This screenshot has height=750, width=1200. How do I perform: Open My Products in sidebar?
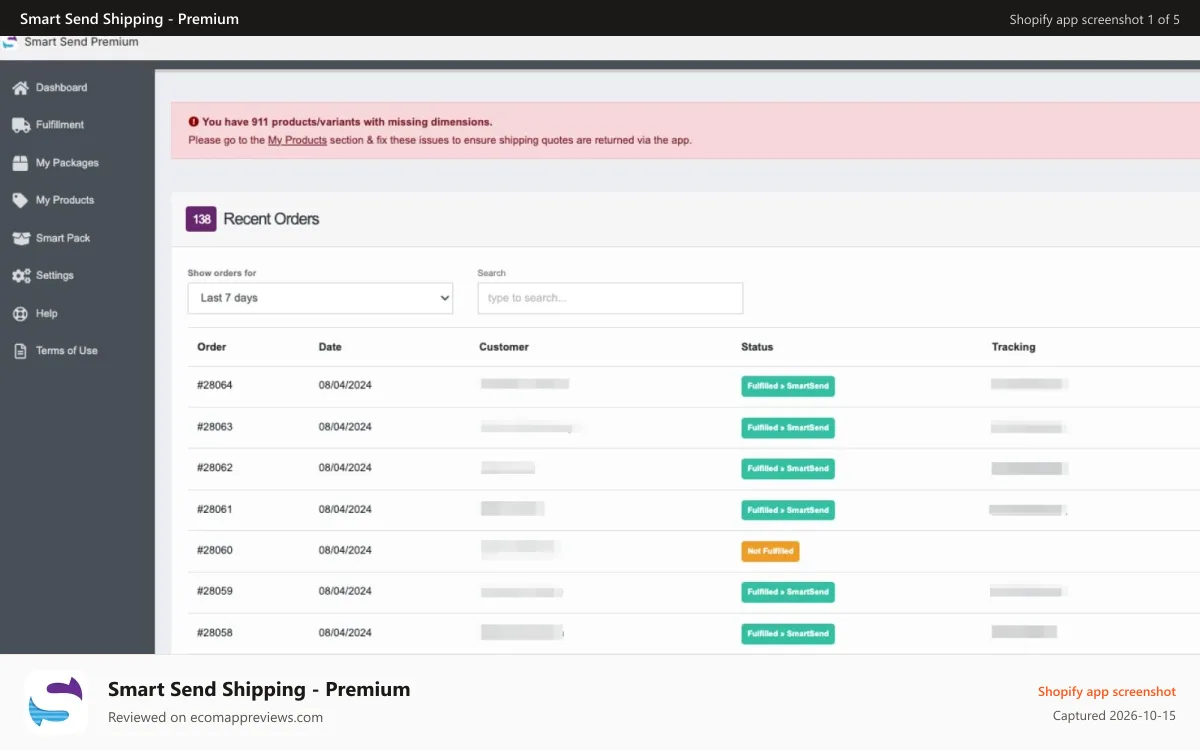tap(65, 200)
